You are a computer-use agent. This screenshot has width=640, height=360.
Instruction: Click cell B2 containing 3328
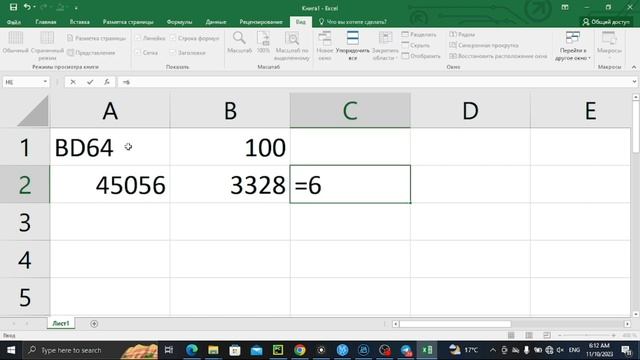230,184
